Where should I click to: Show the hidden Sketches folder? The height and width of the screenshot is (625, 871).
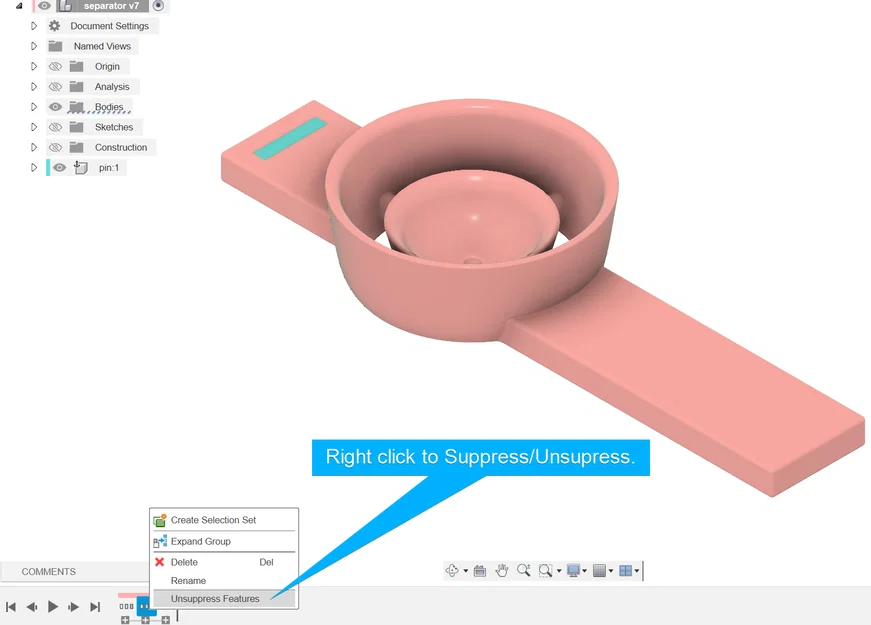pos(55,127)
